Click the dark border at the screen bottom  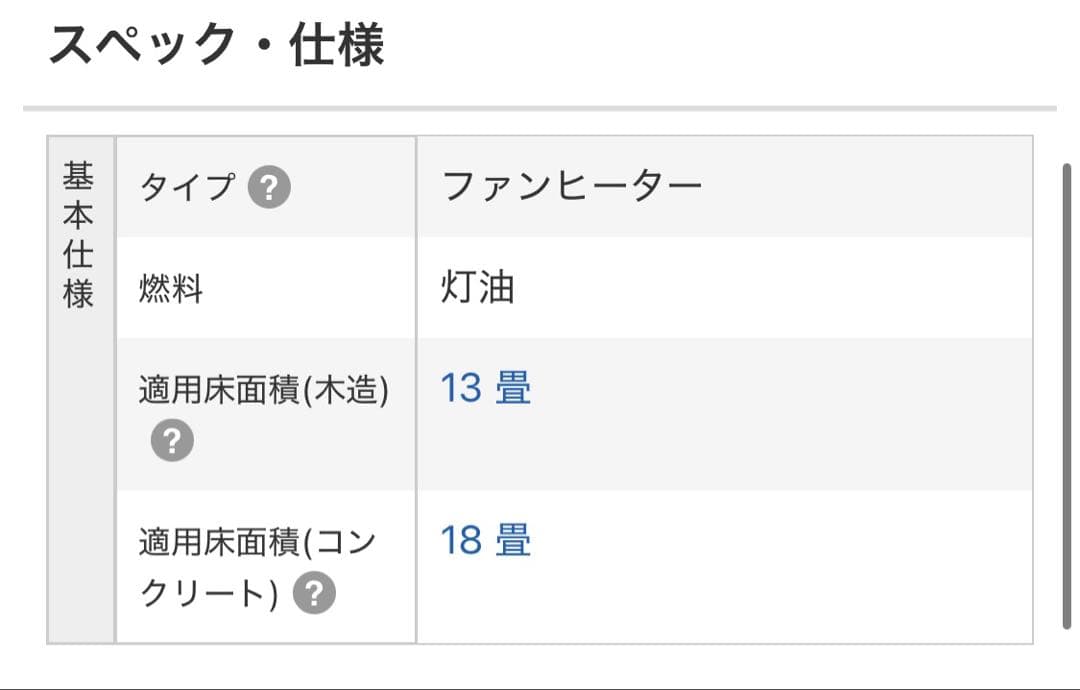(x=540, y=687)
